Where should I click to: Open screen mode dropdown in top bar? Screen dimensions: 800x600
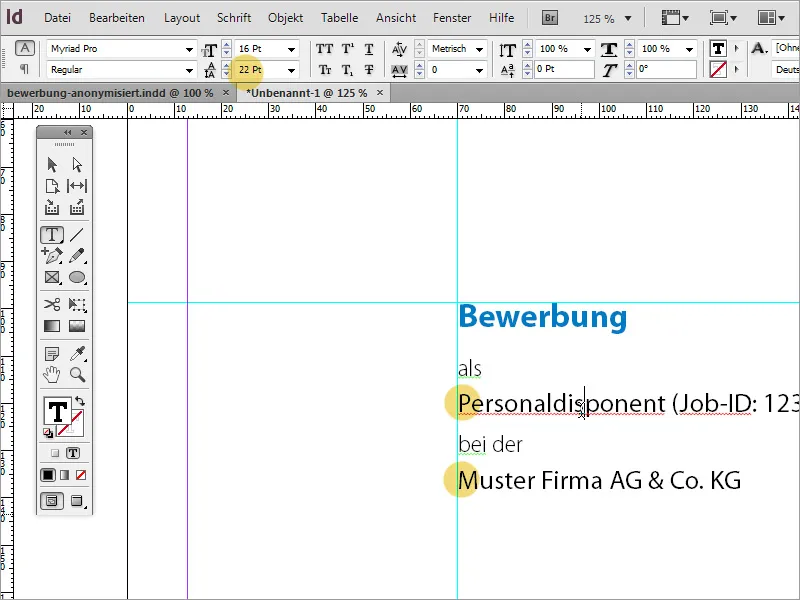[723, 18]
